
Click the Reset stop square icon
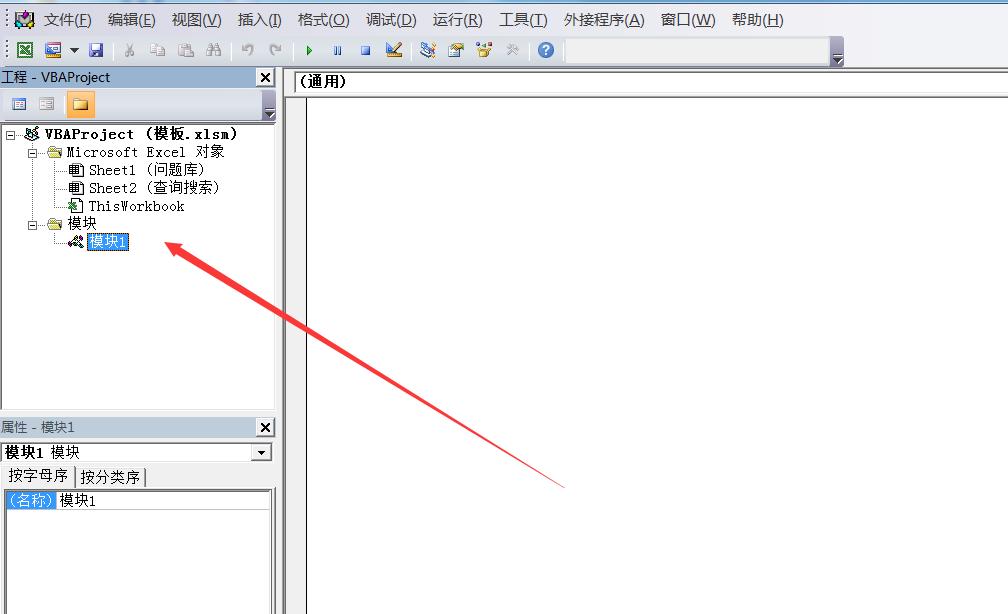(365, 50)
